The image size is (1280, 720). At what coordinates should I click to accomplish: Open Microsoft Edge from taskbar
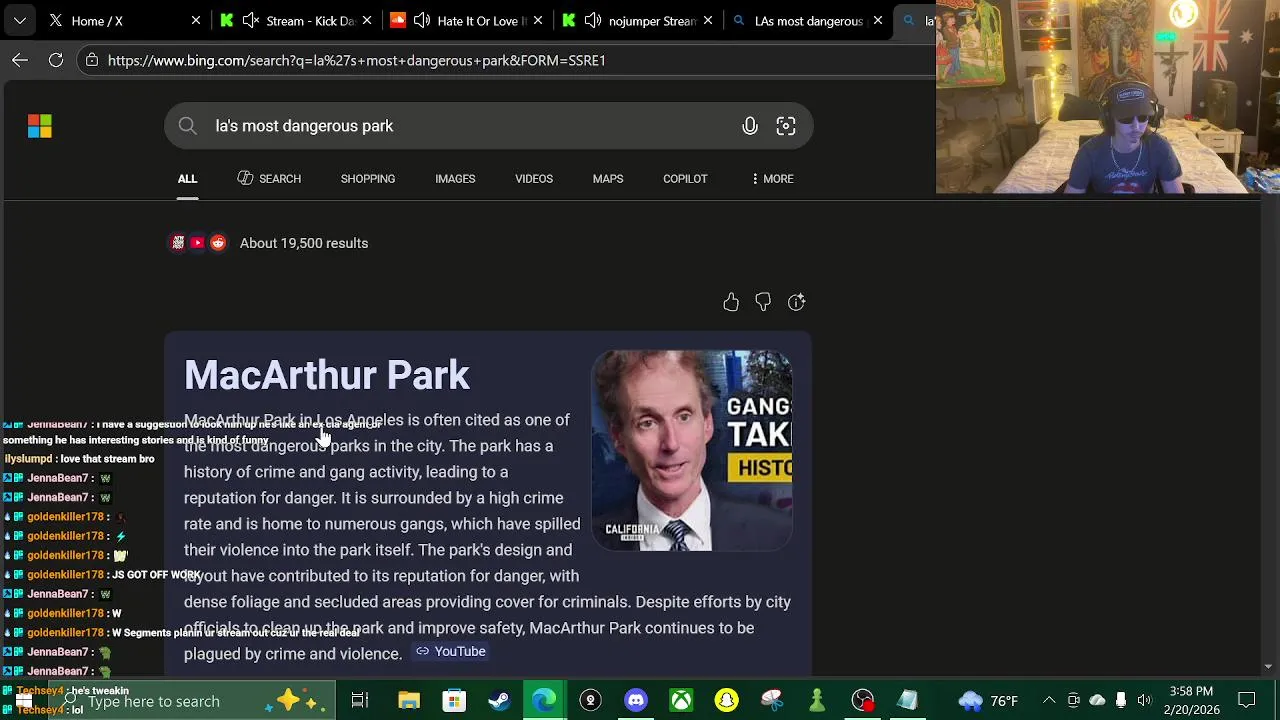tap(545, 701)
